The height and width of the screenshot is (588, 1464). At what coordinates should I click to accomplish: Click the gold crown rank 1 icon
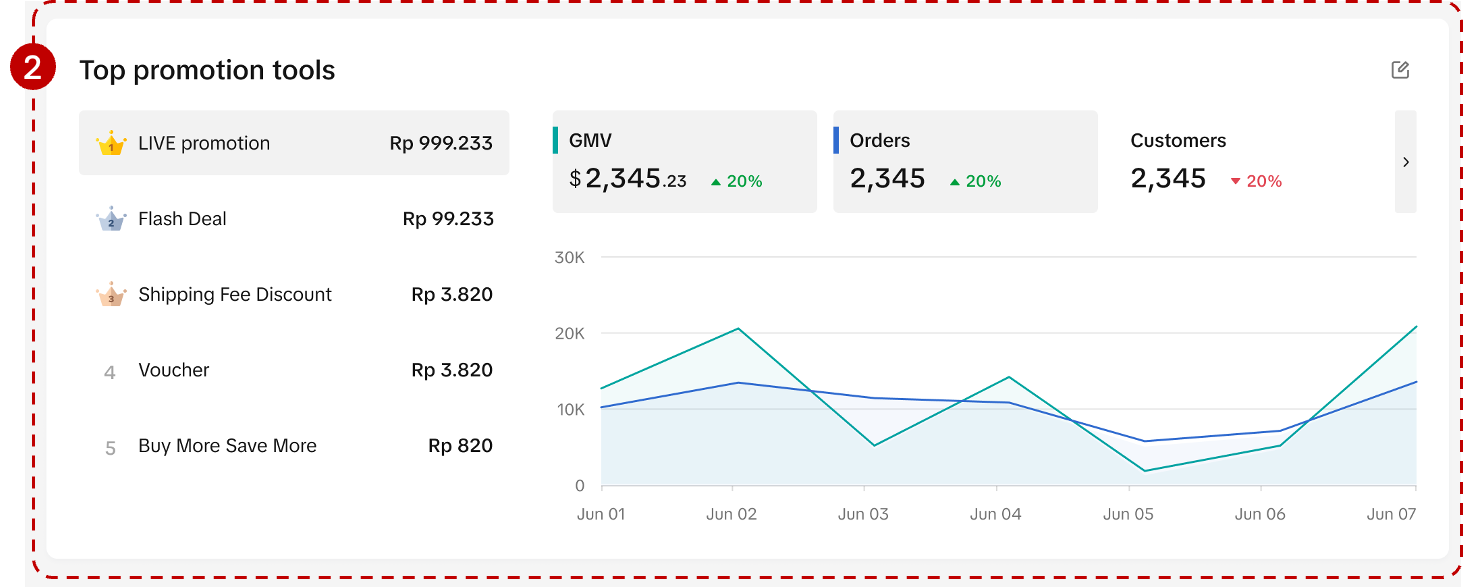pyautogui.click(x=111, y=144)
